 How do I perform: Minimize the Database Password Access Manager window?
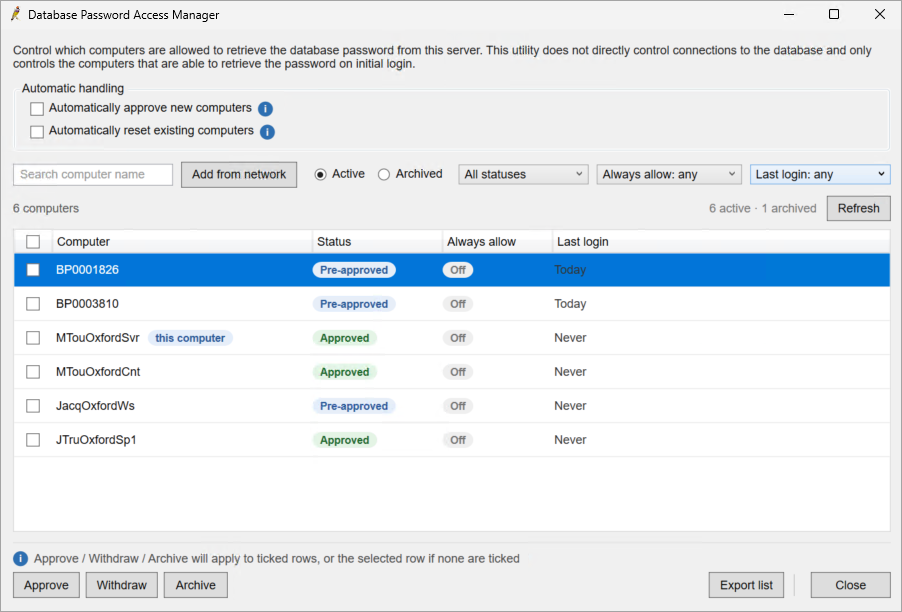[x=789, y=14]
